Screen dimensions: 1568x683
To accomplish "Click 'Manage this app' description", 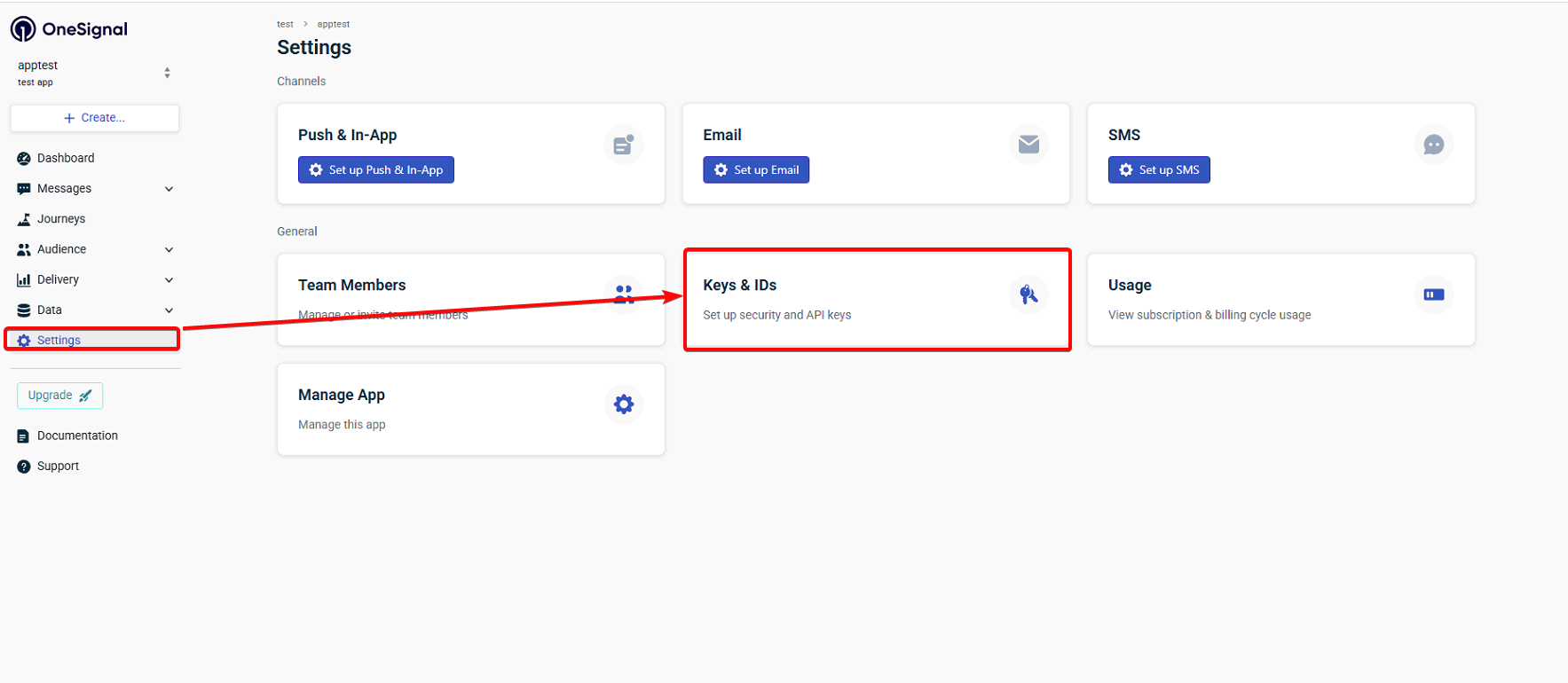I will pos(342,425).
